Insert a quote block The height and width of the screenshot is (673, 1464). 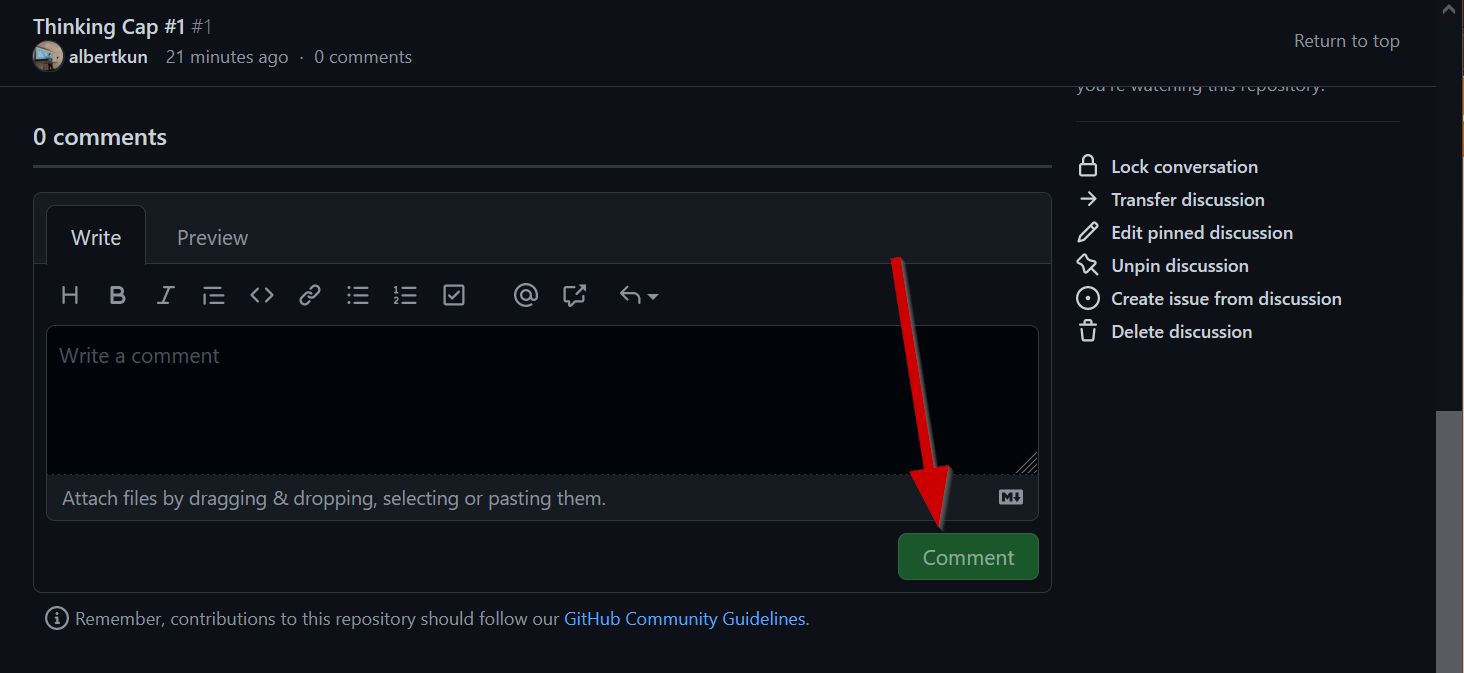213,295
